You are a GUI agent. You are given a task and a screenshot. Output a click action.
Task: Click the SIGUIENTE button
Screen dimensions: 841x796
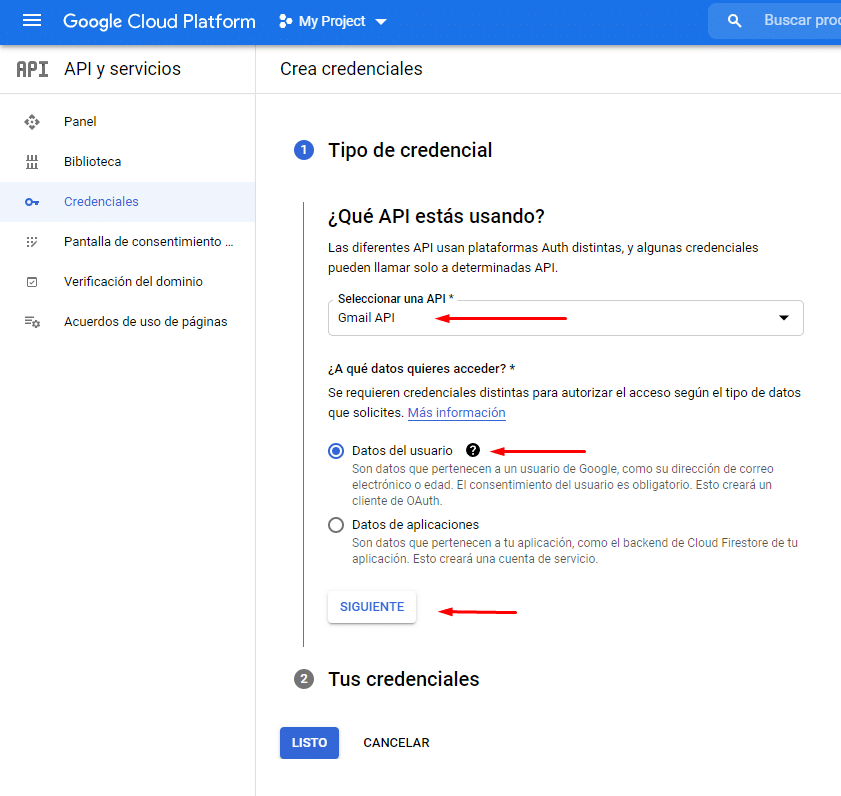click(x=372, y=607)
